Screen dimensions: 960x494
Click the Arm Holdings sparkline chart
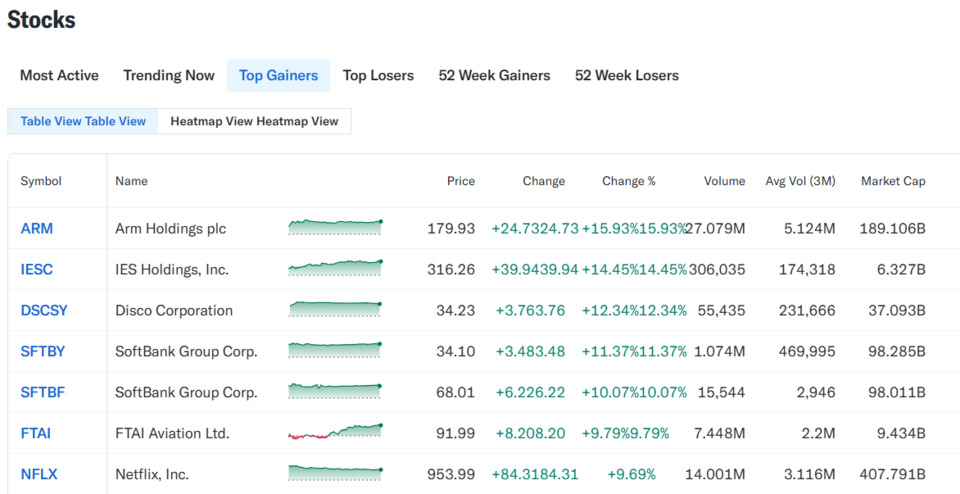(x=335, y=227)
